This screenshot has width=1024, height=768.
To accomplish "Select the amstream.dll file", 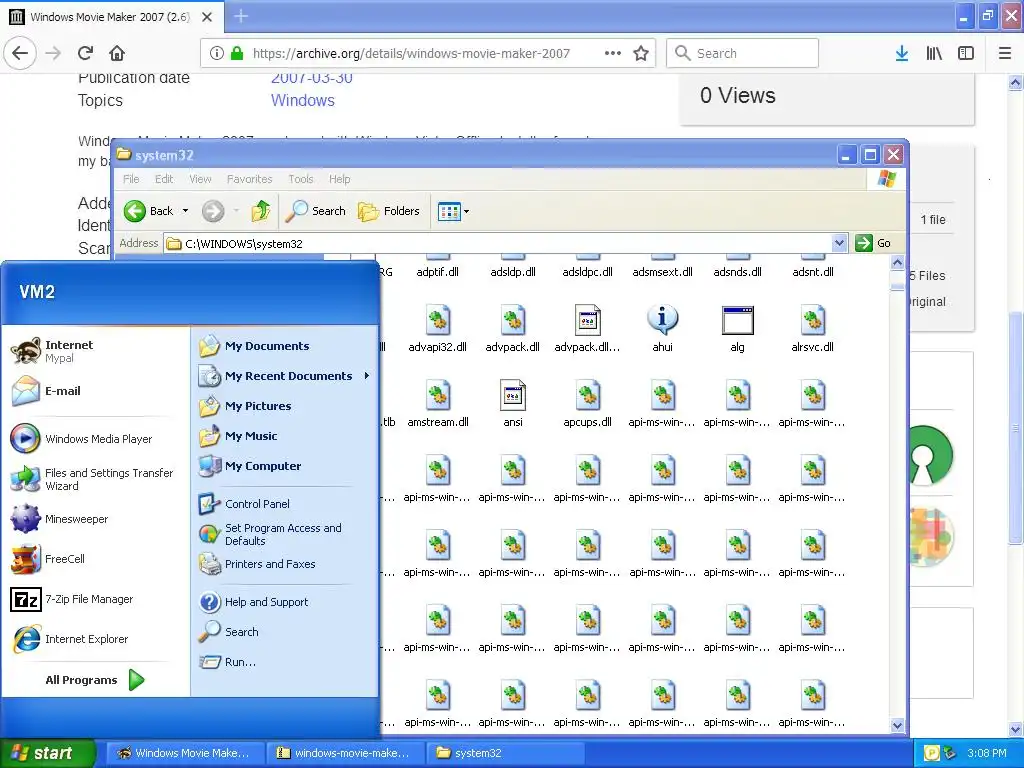I will (438, 404).
